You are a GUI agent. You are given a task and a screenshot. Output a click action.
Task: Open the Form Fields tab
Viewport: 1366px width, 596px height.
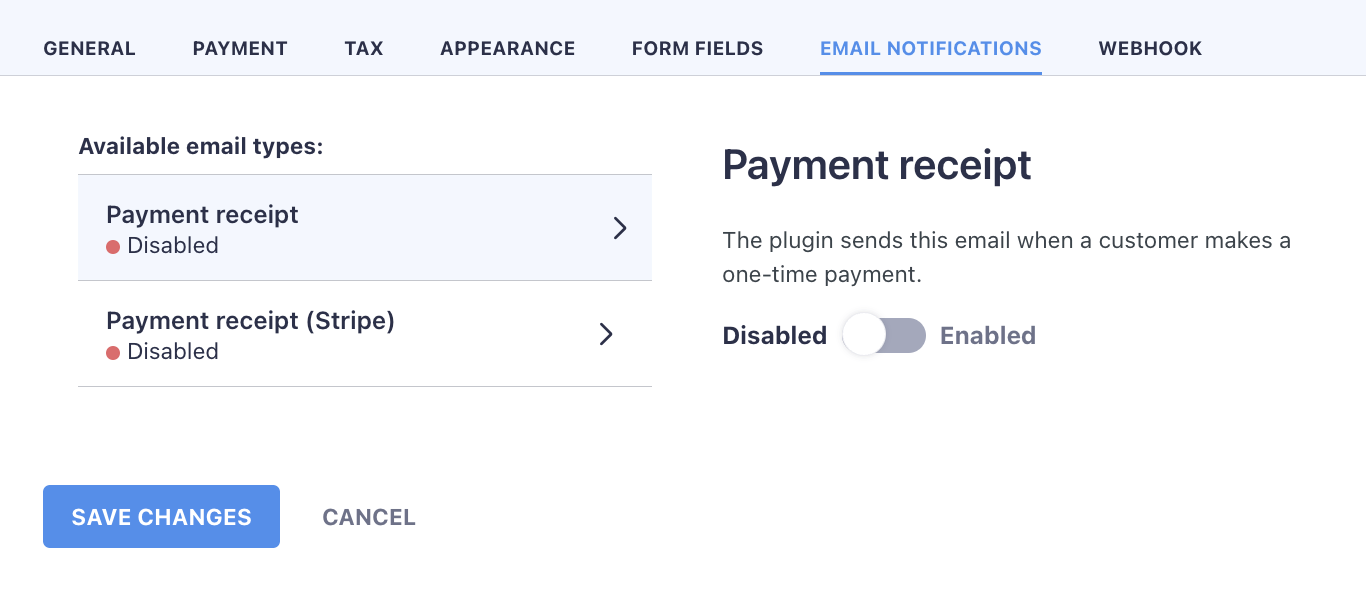697,48
